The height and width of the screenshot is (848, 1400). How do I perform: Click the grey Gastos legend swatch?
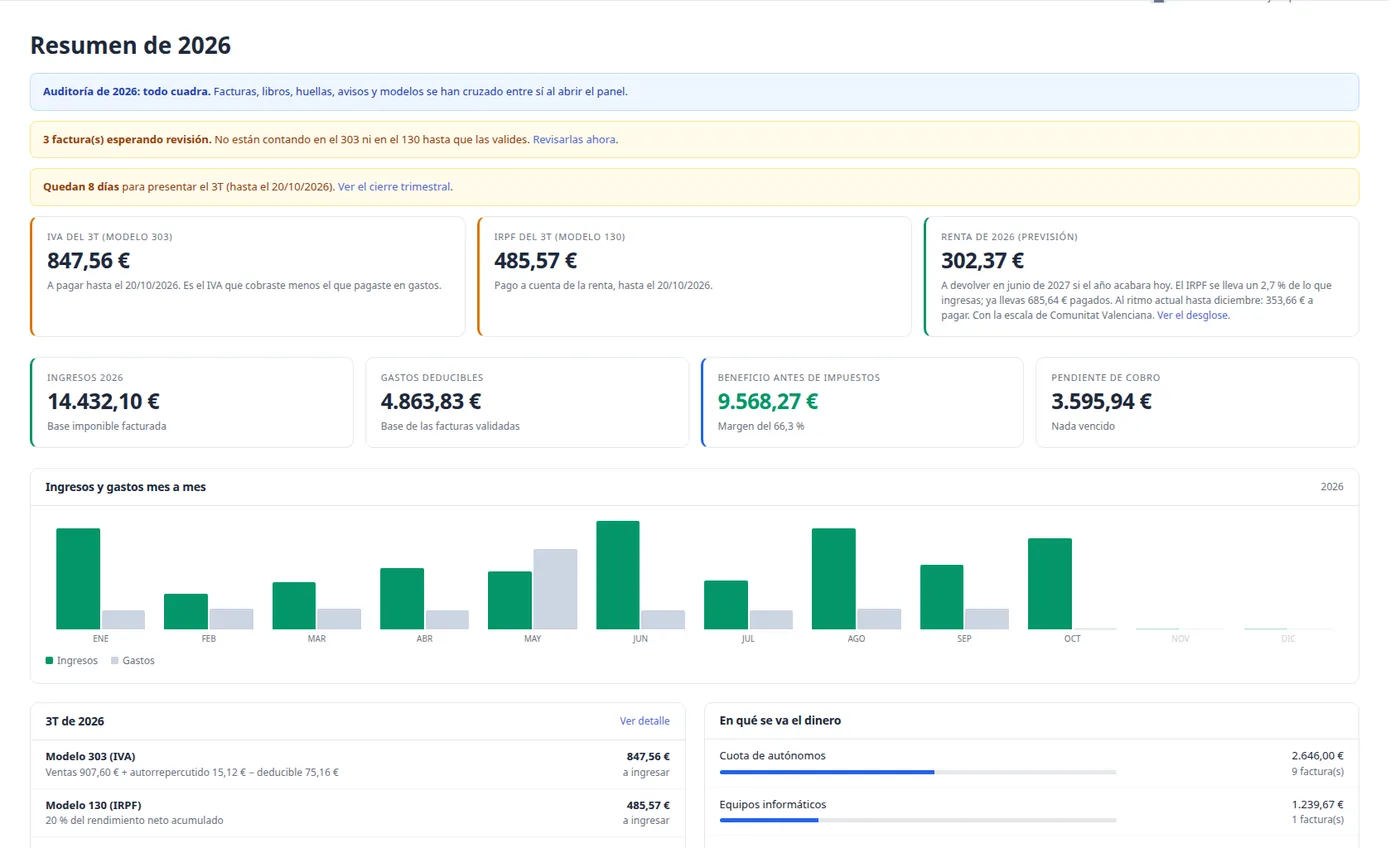tap(114, 661)
